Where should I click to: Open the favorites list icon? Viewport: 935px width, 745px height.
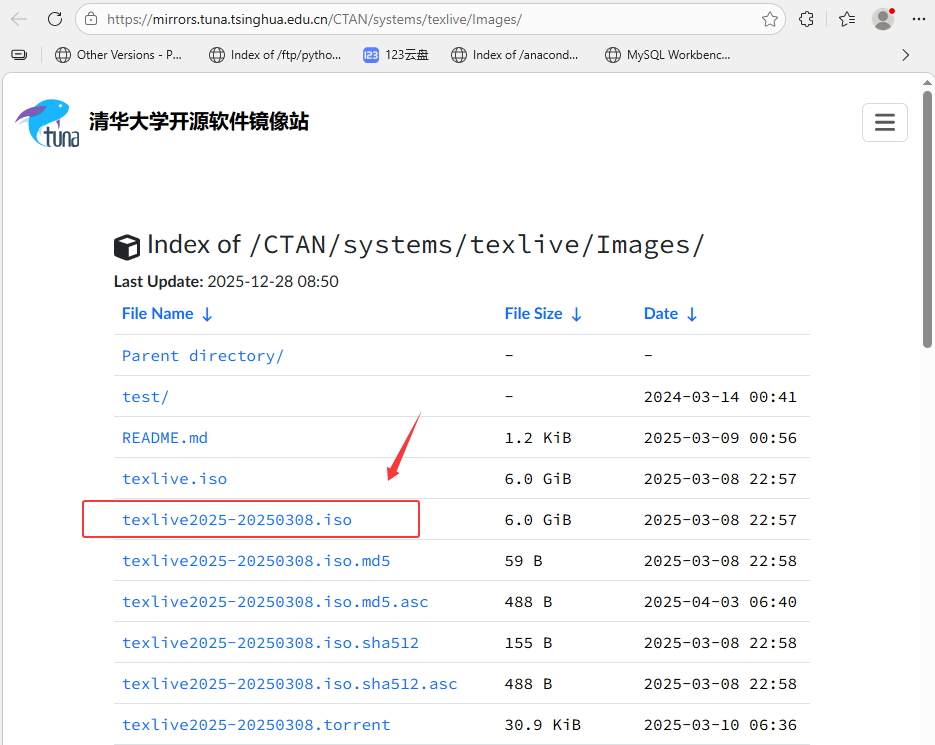[847, 19]
